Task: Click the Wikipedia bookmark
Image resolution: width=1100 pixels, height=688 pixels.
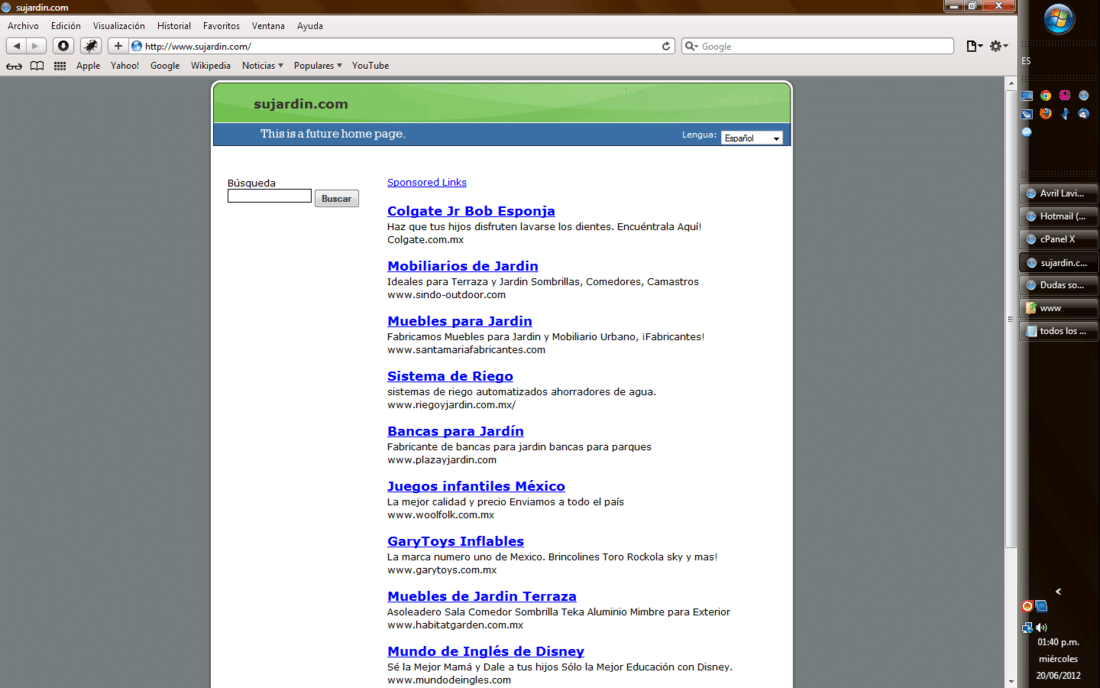Action: (210, 66)
